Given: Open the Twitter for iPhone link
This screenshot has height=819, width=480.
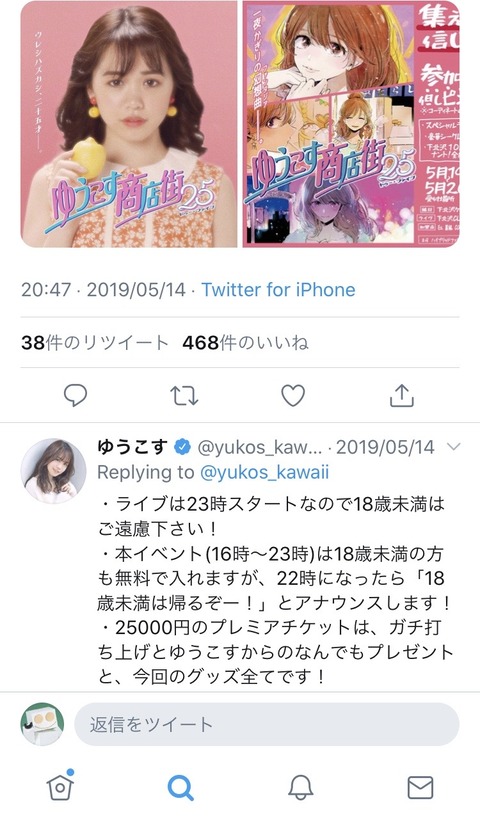Looking at the screenshot, I should tap(278, 290).
